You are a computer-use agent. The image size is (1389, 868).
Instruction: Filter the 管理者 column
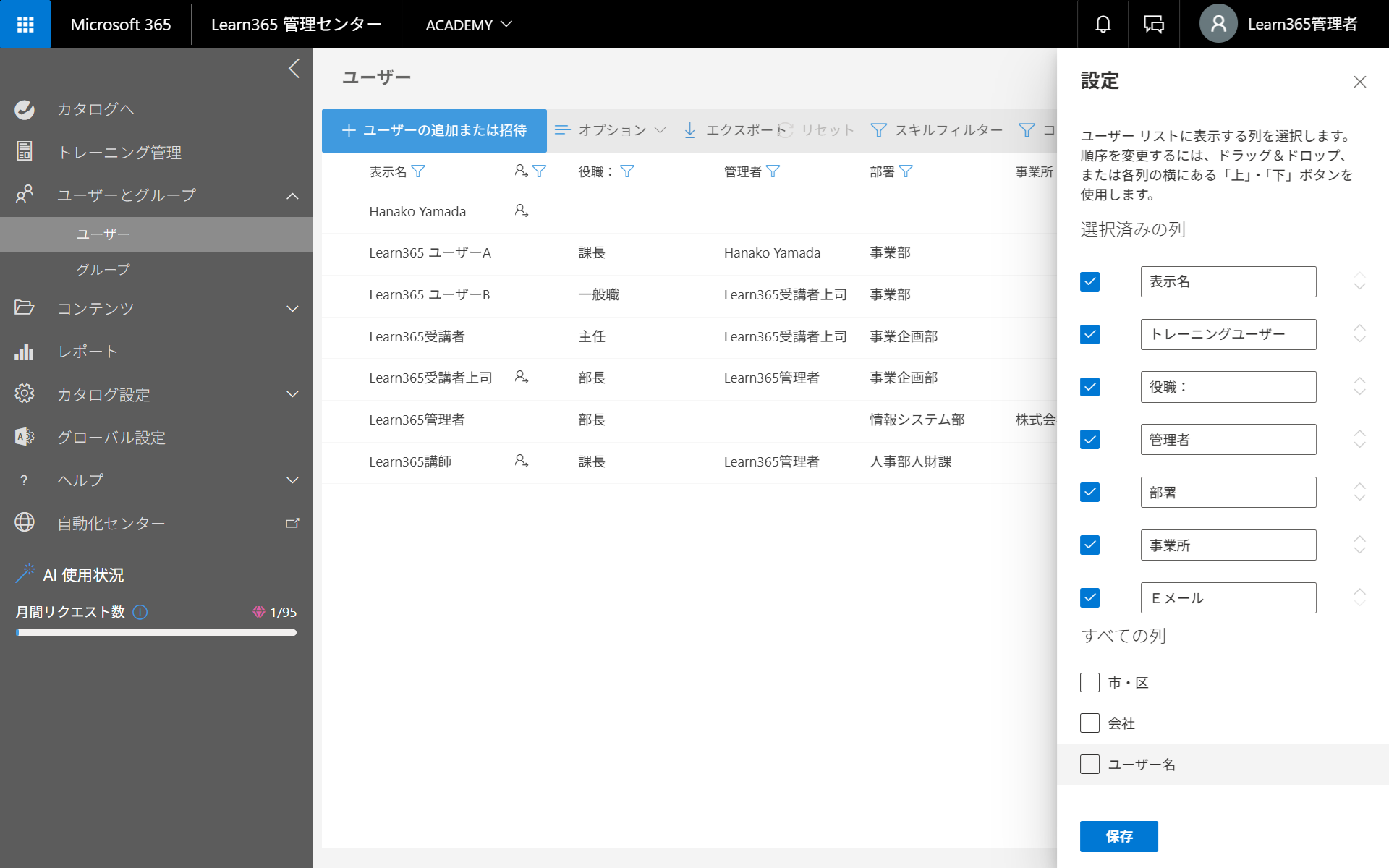773,171
